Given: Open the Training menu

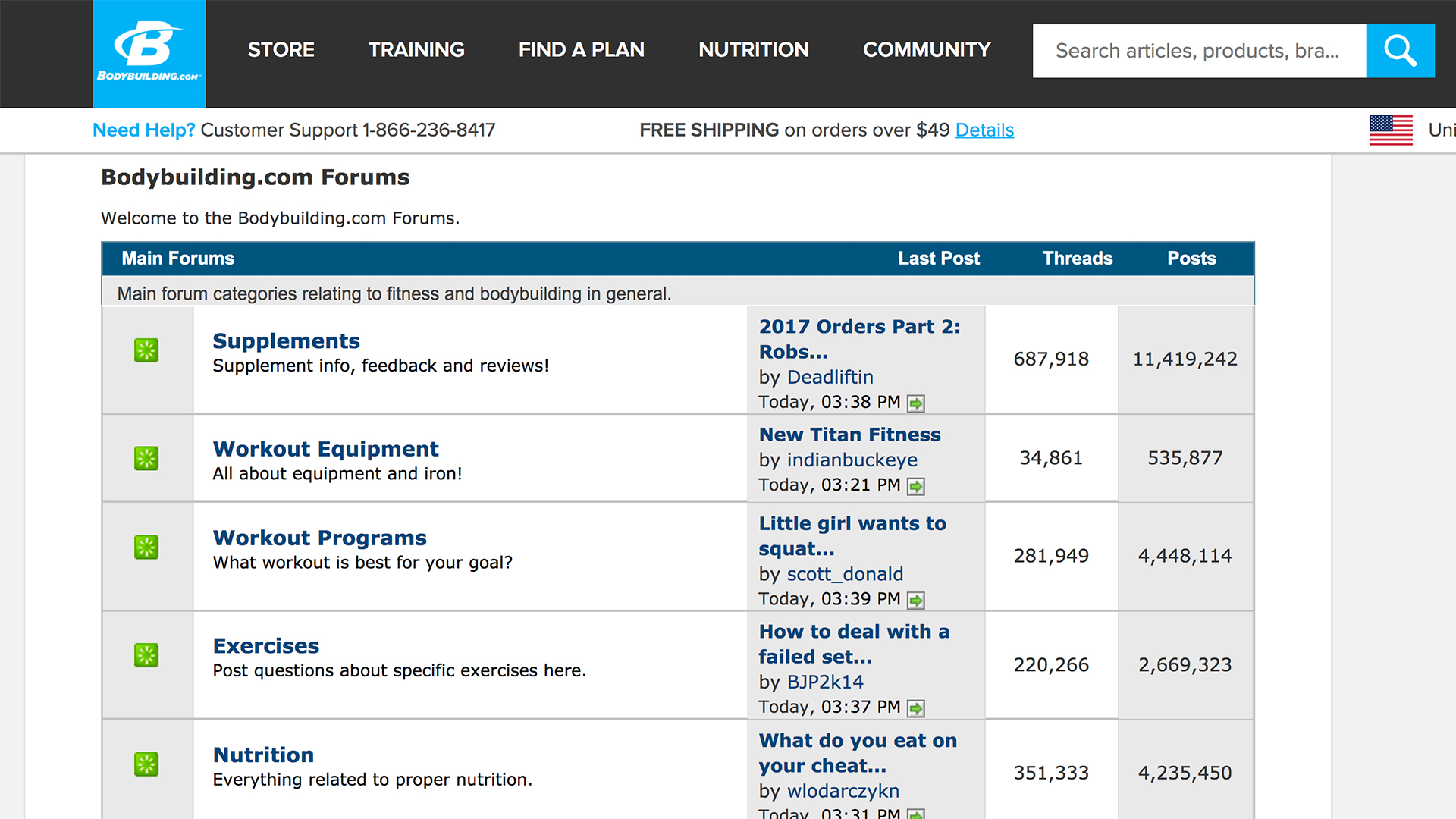Looking at the screenshot, I should click(x=416, y=50).
